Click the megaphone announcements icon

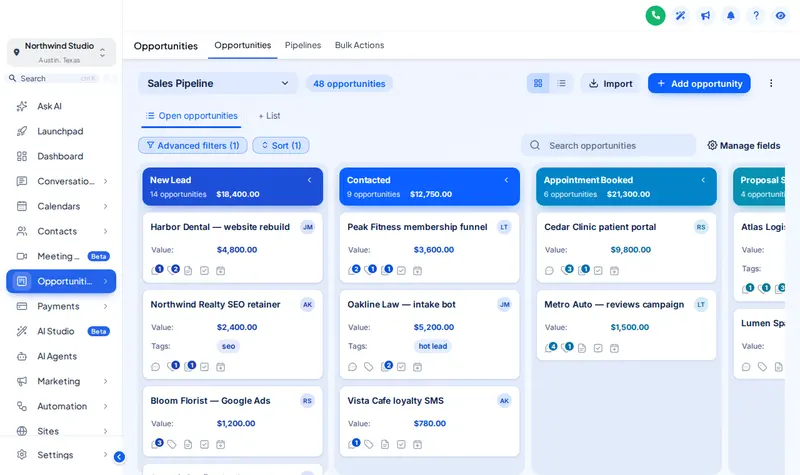[x=705, y=16]
